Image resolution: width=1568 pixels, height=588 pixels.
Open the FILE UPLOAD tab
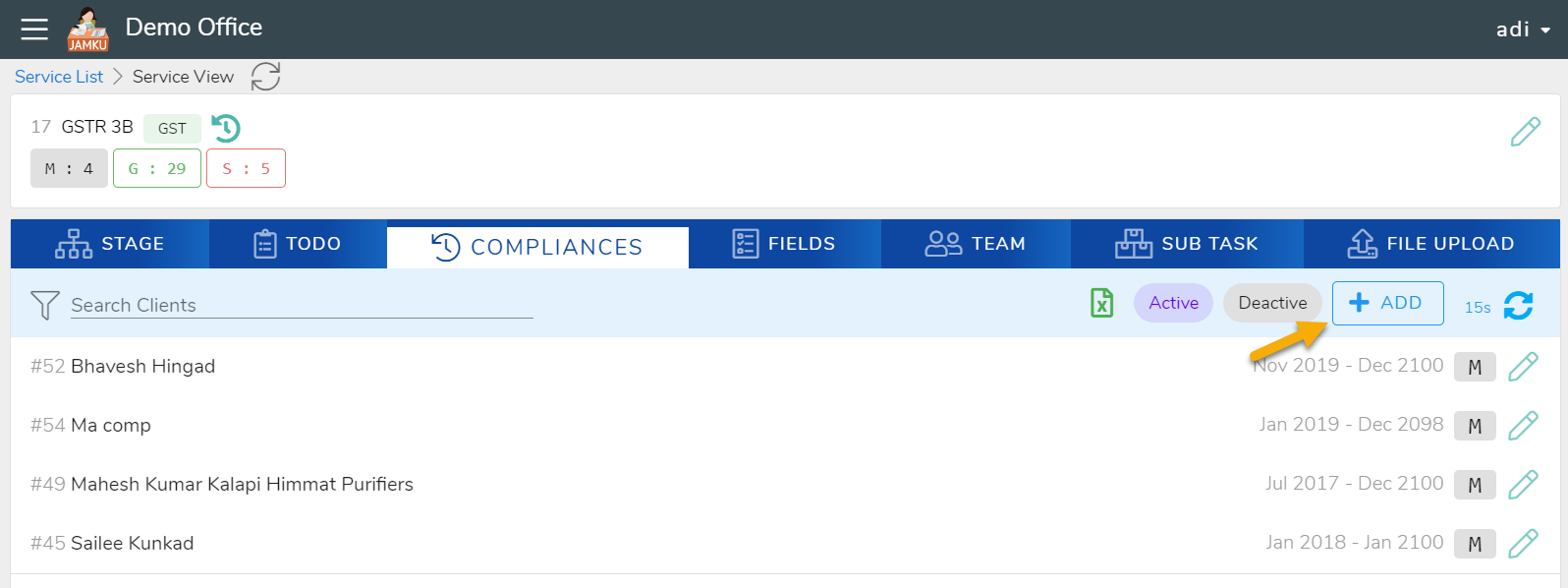tap(1431, 244)
